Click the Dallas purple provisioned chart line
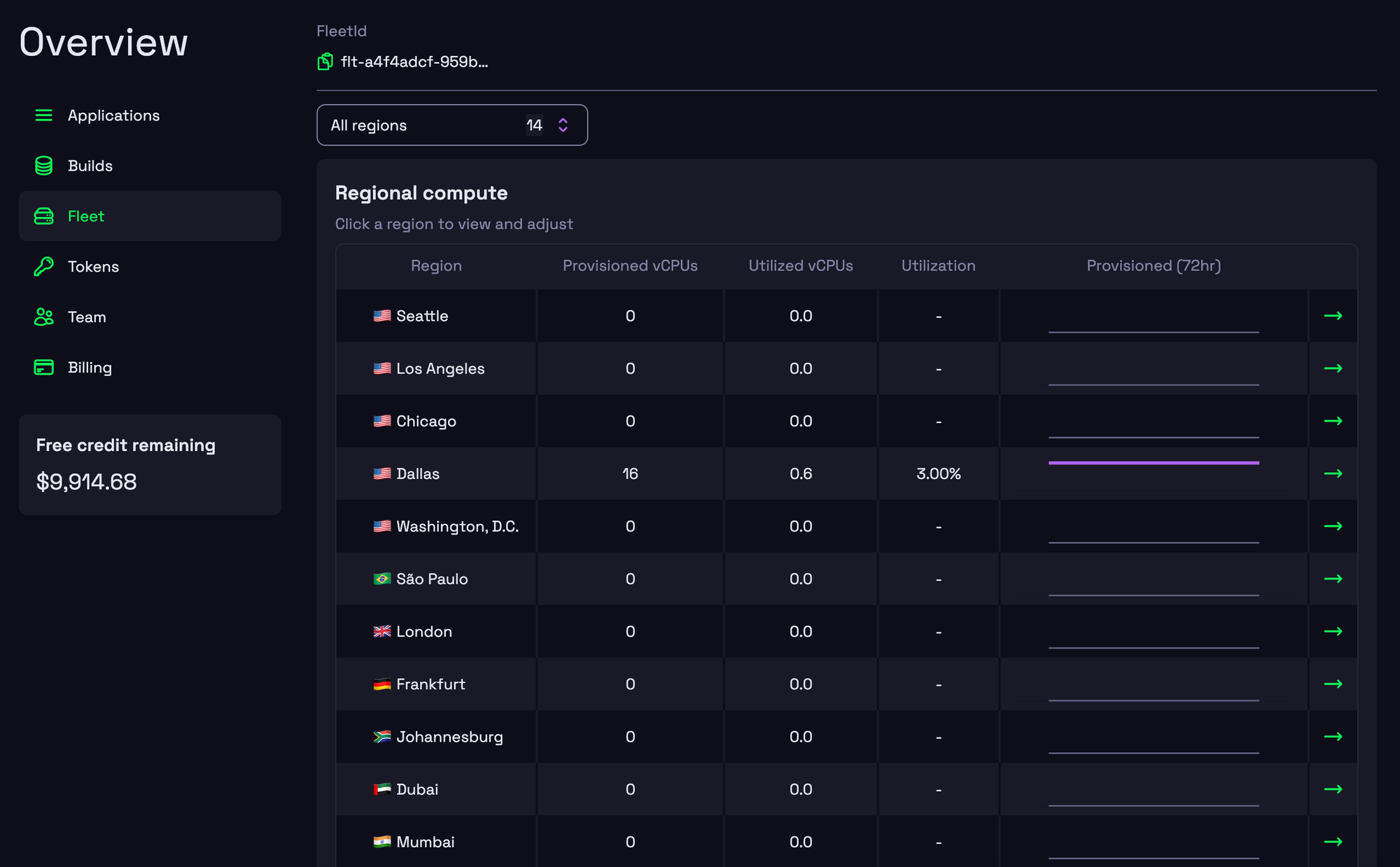This screenshot has height=867, width=1400. pyautogui.click(x=1154, y=463)
